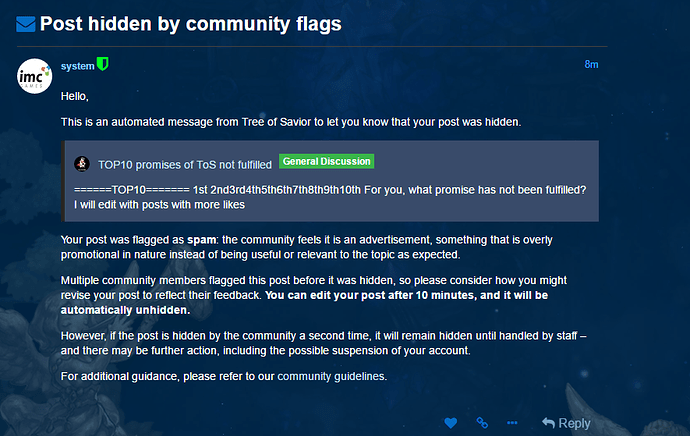Click the small avatar in the quoted post
This screenshot has height=436, width=690.
tap(82, 163)
